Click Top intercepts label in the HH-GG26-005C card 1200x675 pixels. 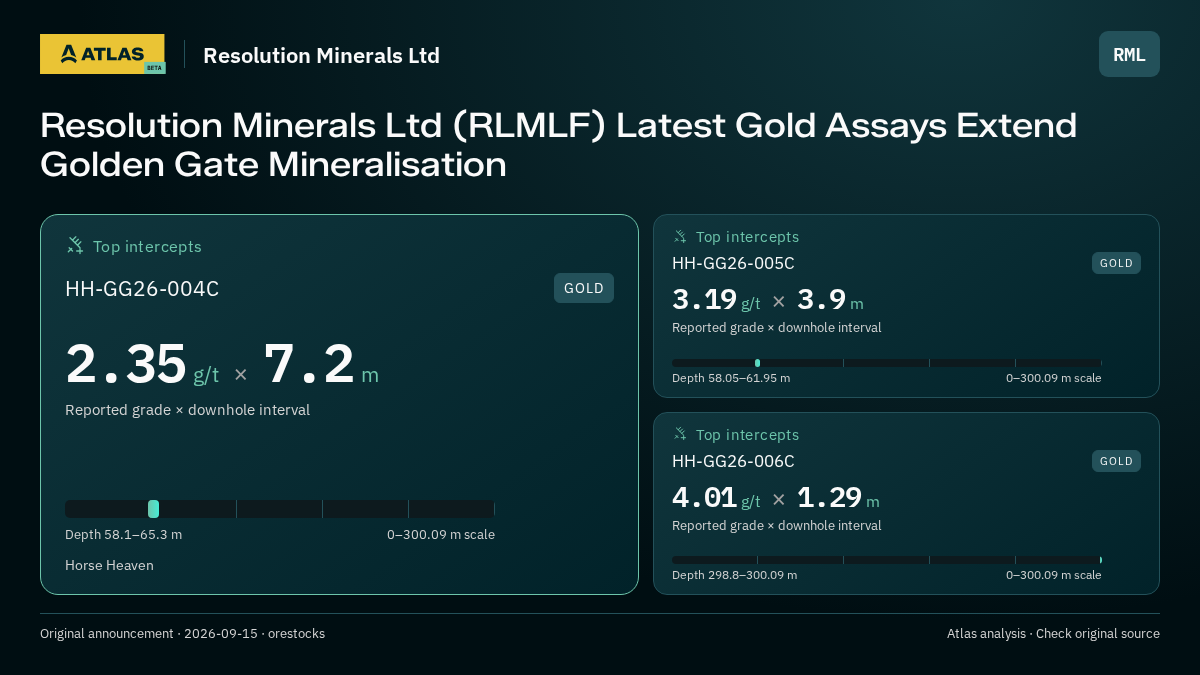pos(747,237)
